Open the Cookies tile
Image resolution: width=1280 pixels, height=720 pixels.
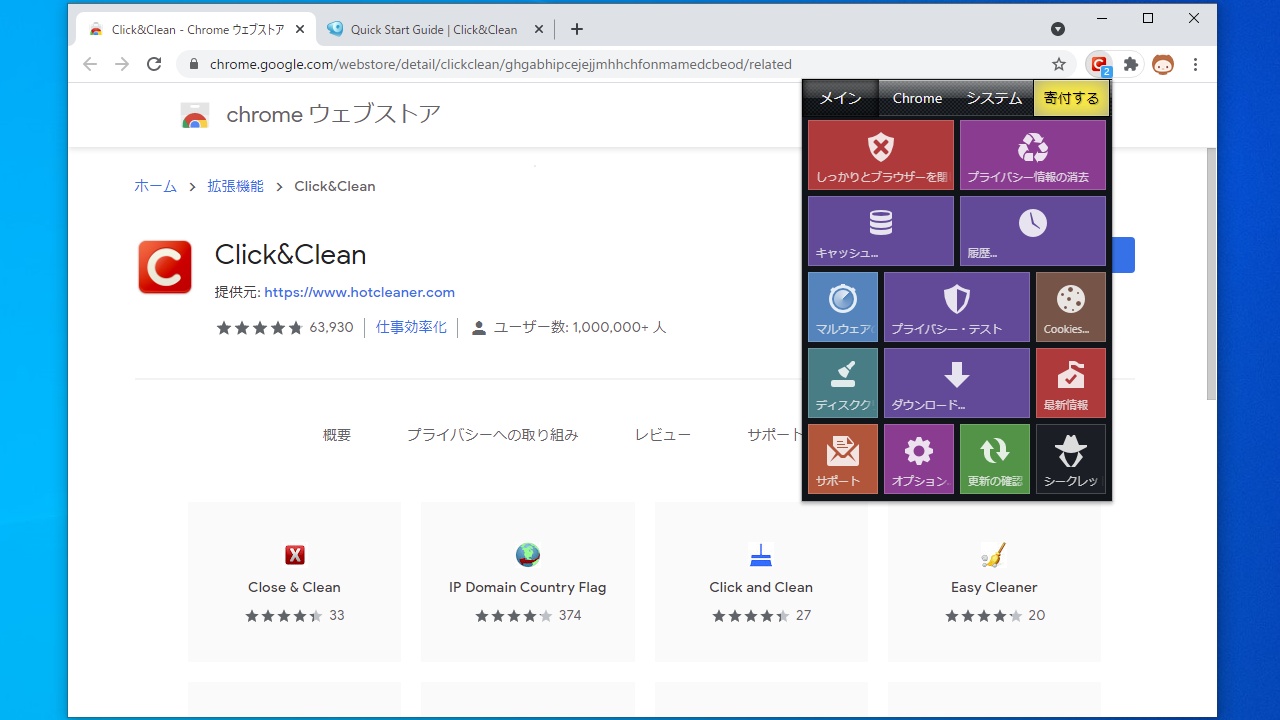coord(1070,307)
